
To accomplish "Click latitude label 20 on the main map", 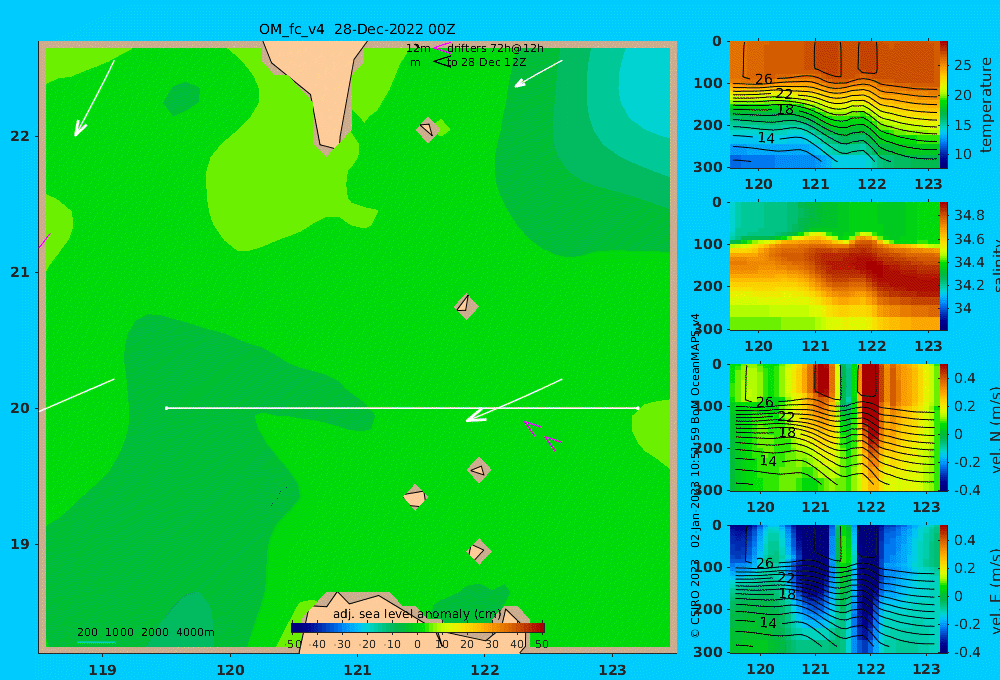I will [x=20, y=408].
